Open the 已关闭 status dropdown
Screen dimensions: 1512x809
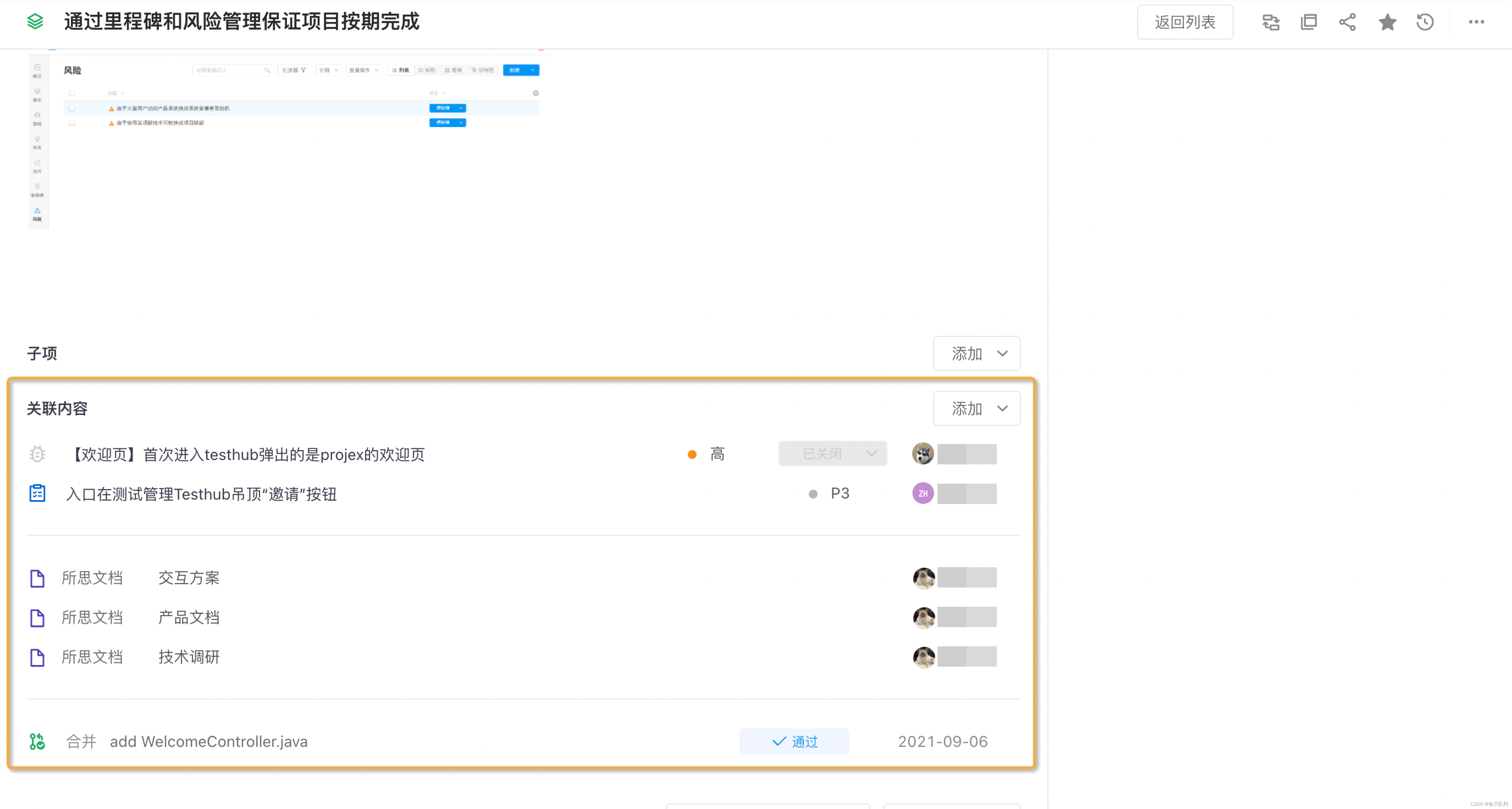pyautogui.click(x=832, y=454)
